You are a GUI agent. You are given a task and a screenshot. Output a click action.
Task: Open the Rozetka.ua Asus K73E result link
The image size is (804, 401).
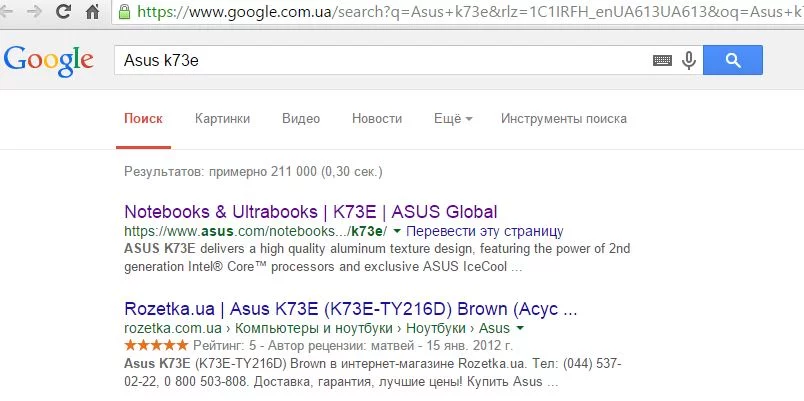351,308
